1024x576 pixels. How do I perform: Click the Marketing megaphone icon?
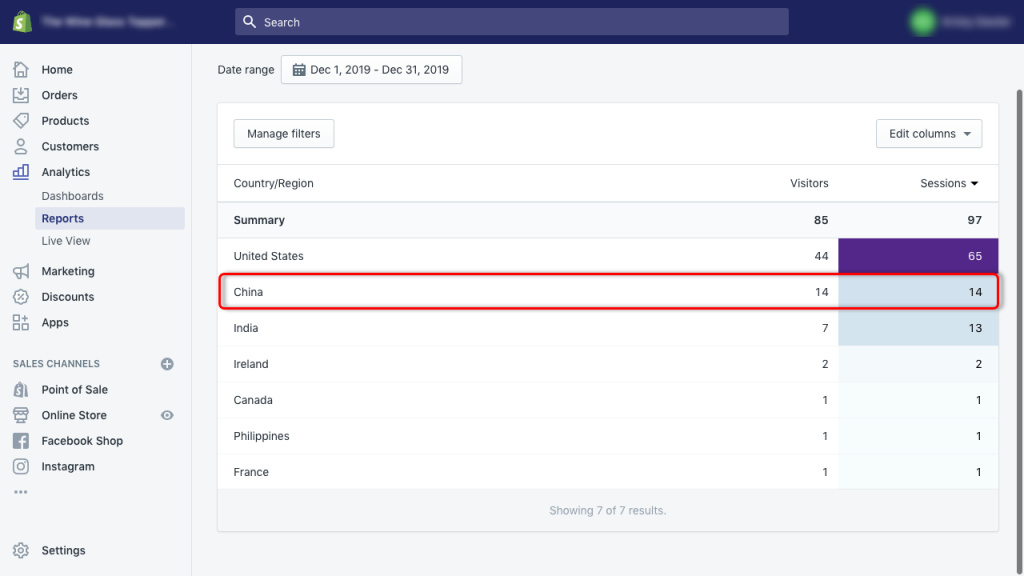point(21,271)
